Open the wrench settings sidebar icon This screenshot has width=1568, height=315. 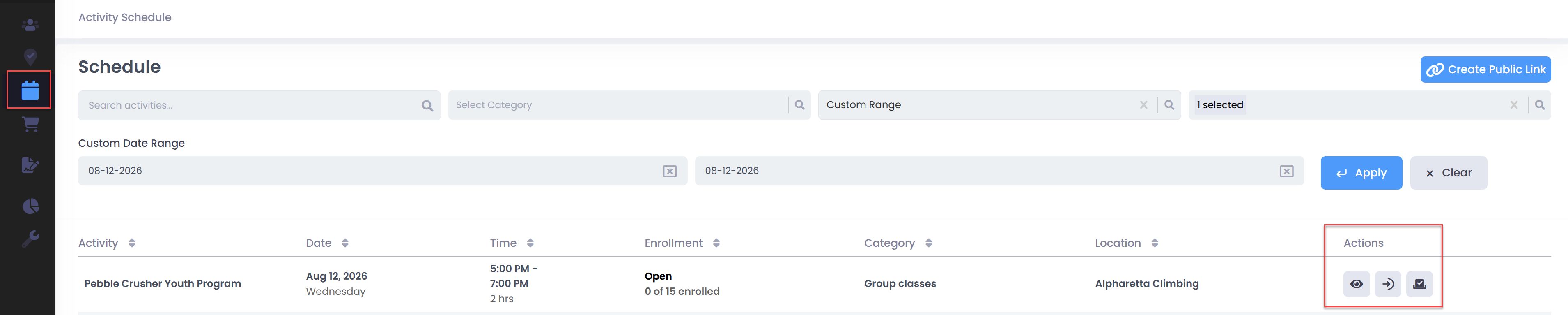[x=30, y=239]
